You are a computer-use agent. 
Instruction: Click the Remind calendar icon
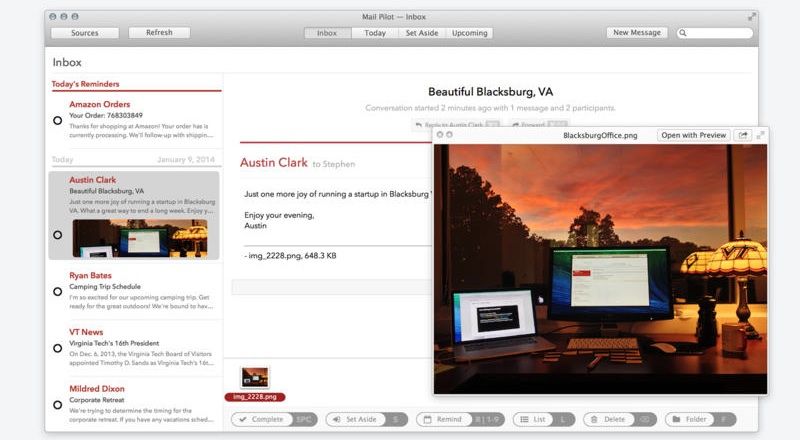tap(428, 419)
